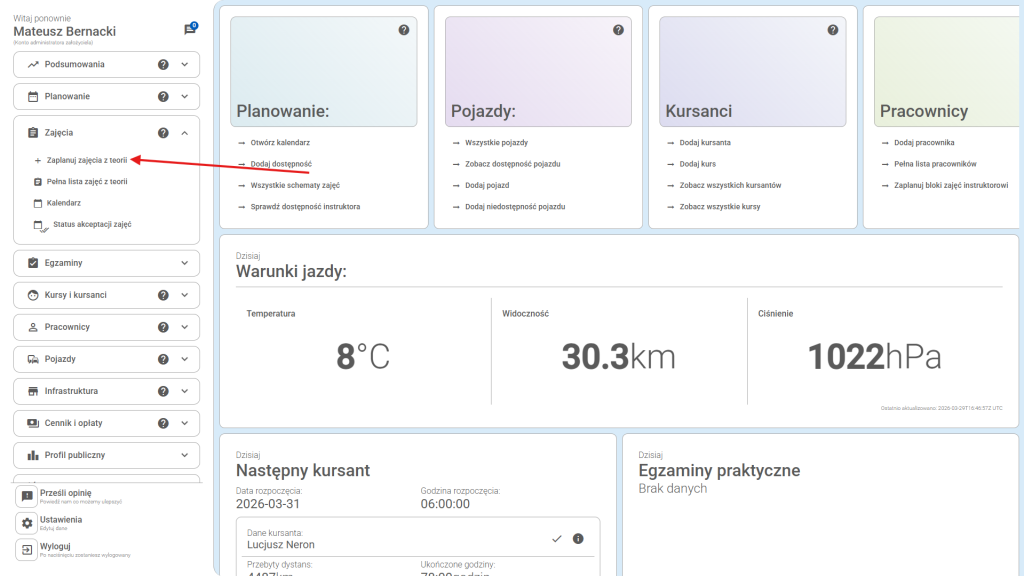Click the Dodaj pracownika link
This screenshot has width=1024, height=576.
coord(924,143)
